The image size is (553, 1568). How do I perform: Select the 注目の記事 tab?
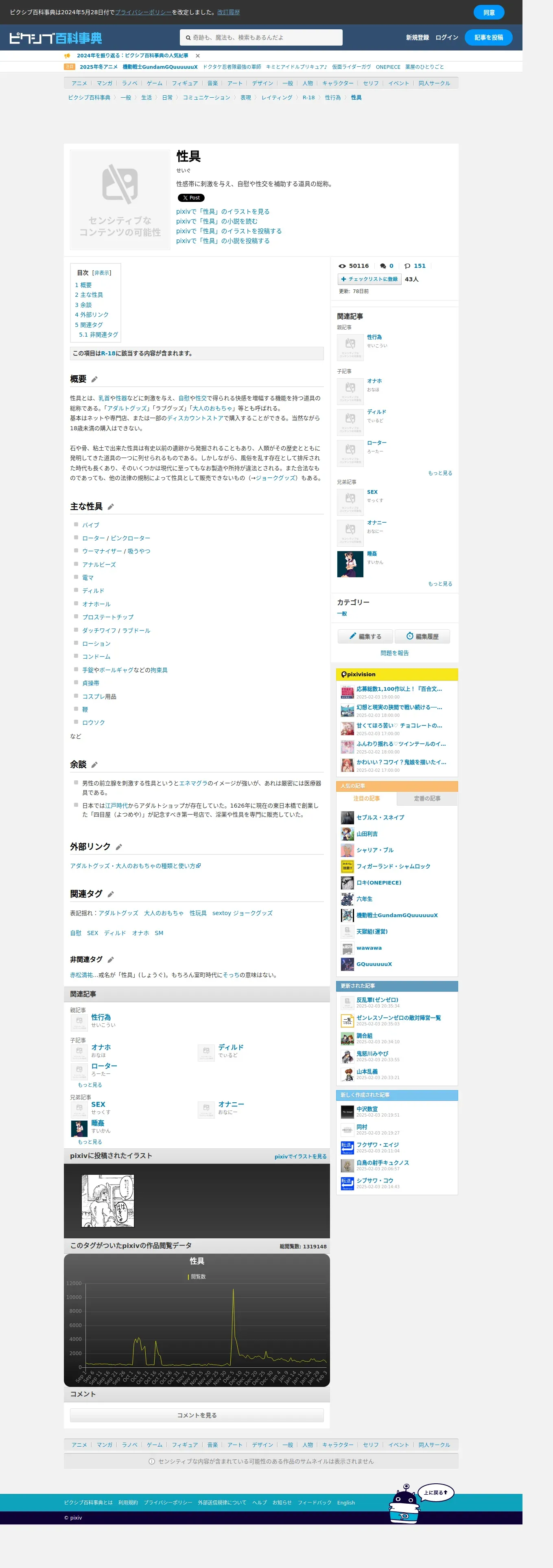[366, 799]
